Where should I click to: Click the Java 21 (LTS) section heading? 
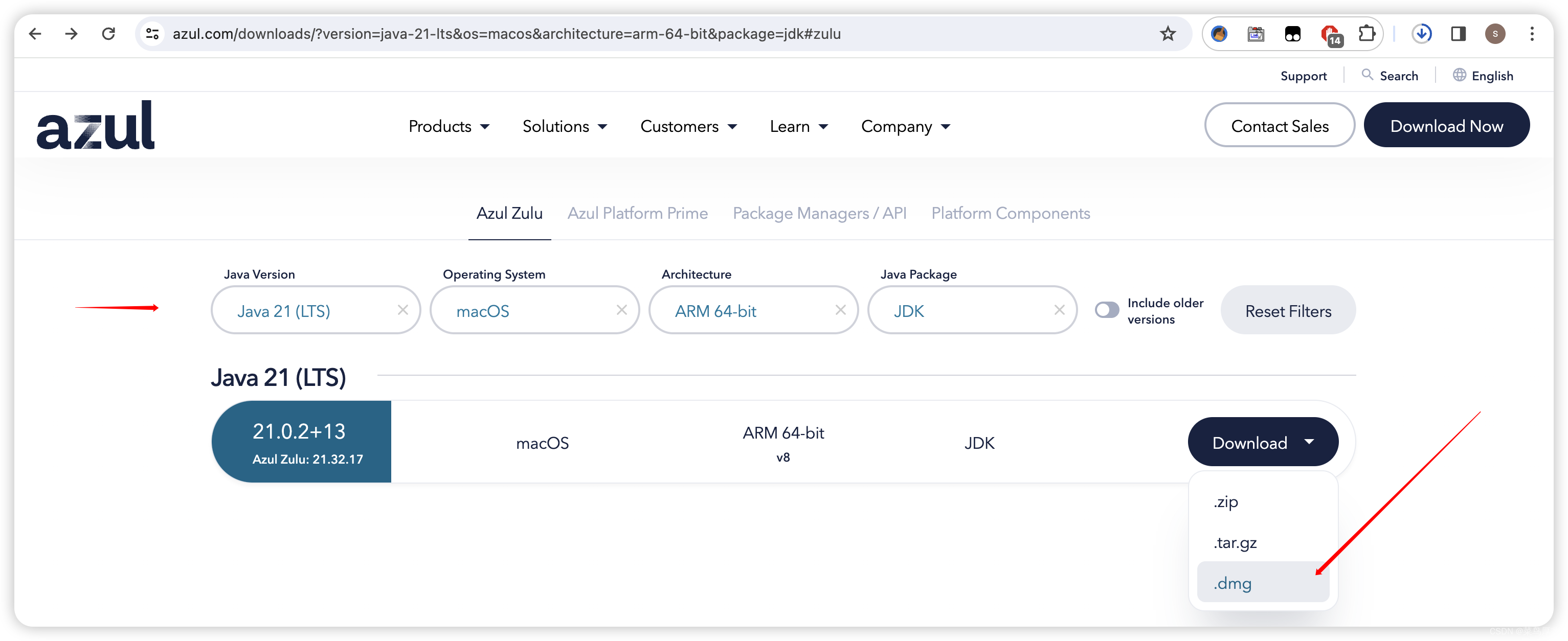point(278,377)
